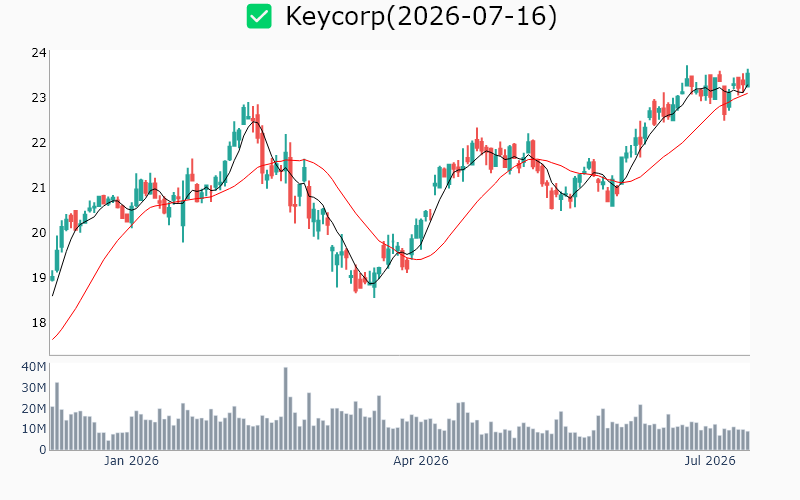Click the red moving average line start near 17.6
This screenshot has height=500, width=800.
(x=53, y=339)
